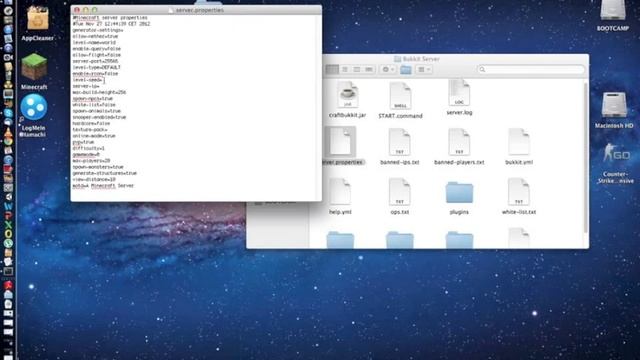640x360 pixels.
Task: Click the server-port=25565 line
Action: pyautogui.click(x=96, y=61)
